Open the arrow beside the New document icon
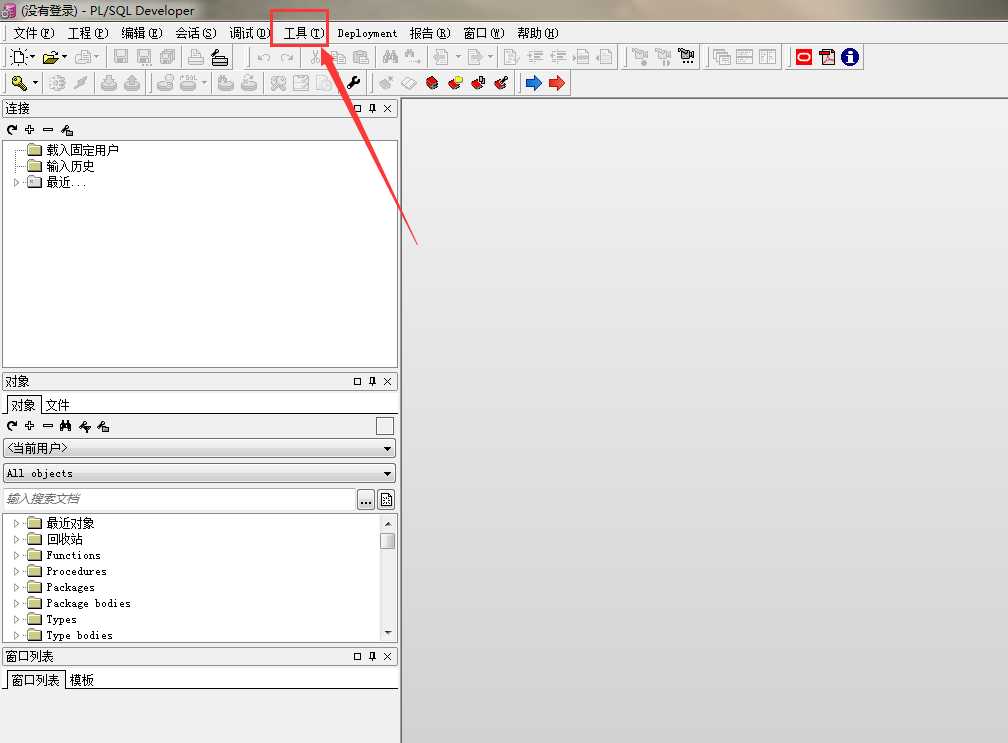This screenshot has width=1008, height=743. pos(32,57)
